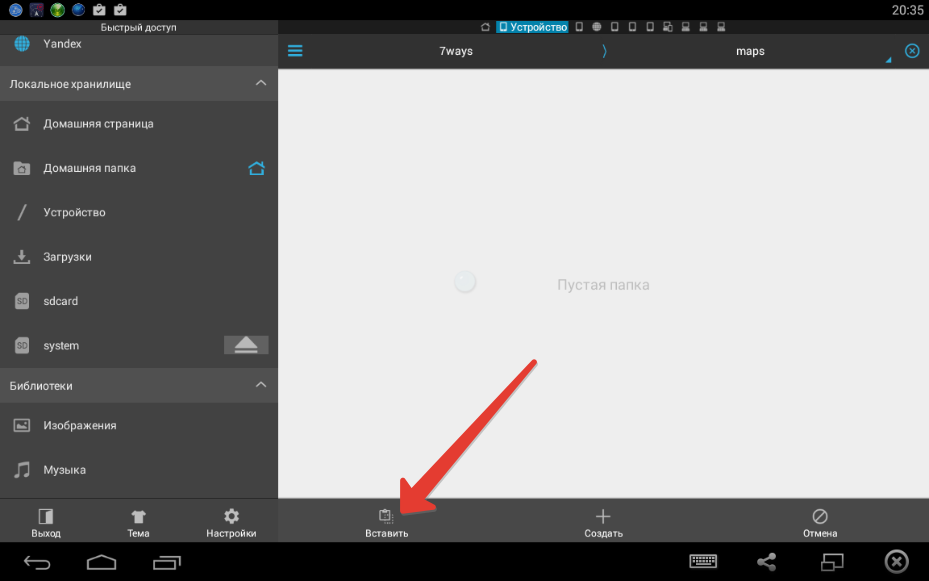The height and width of the screenshot is (581, 929).
Task: Open the sdcard storage entry
Action: pos(139,301)
